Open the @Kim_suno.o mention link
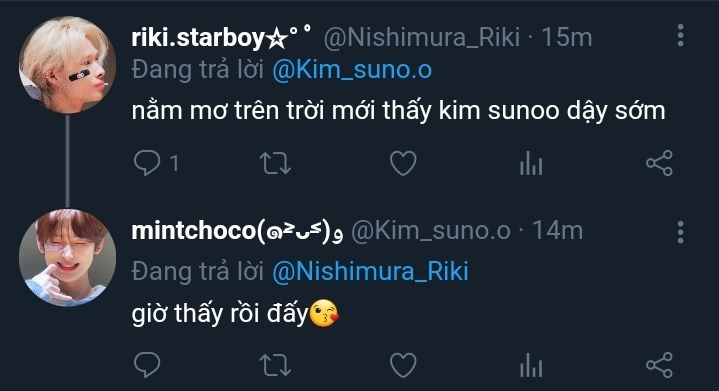The width and height of the screenshot is (719, 391). tap(352, 71)
